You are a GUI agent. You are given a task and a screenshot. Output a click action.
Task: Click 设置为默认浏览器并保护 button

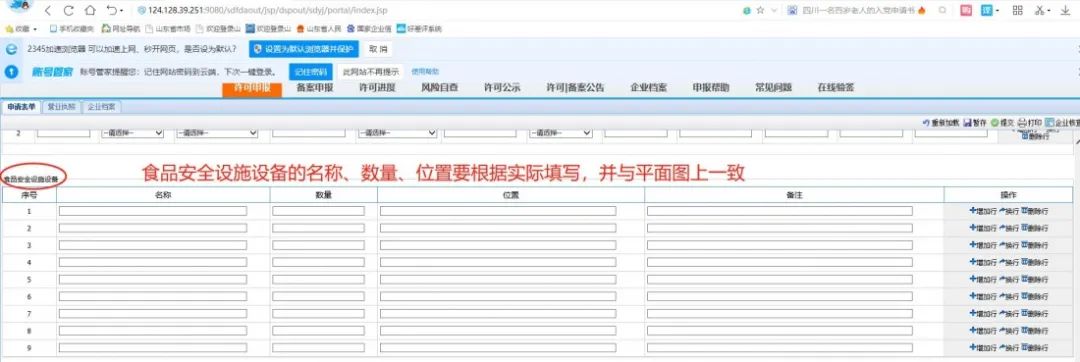pyautogui.click(x=304, y=49)
